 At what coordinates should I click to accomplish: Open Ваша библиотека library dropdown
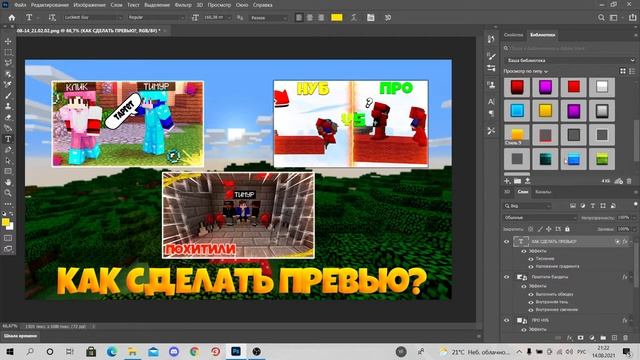(x=570, y=60)
